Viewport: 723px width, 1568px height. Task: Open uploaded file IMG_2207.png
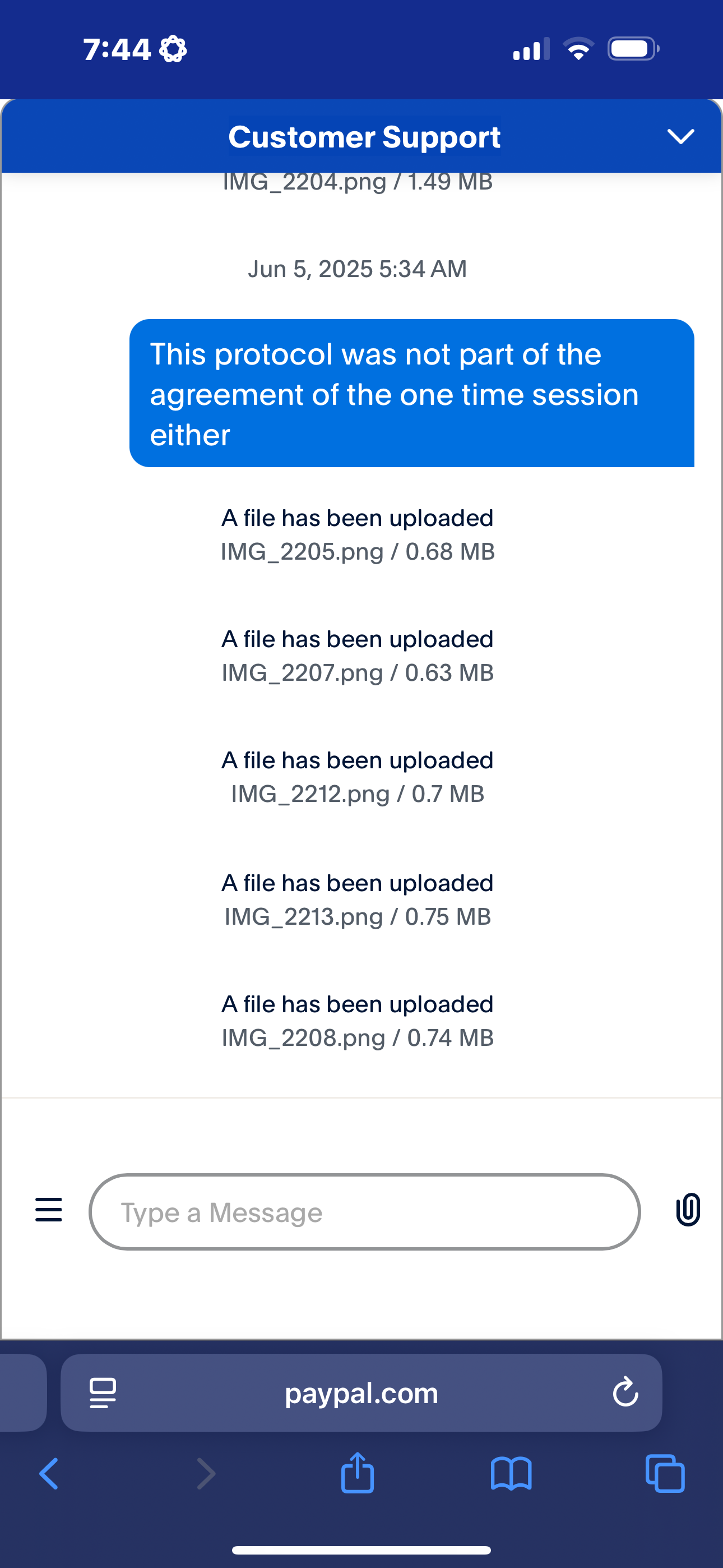[358, 672]
